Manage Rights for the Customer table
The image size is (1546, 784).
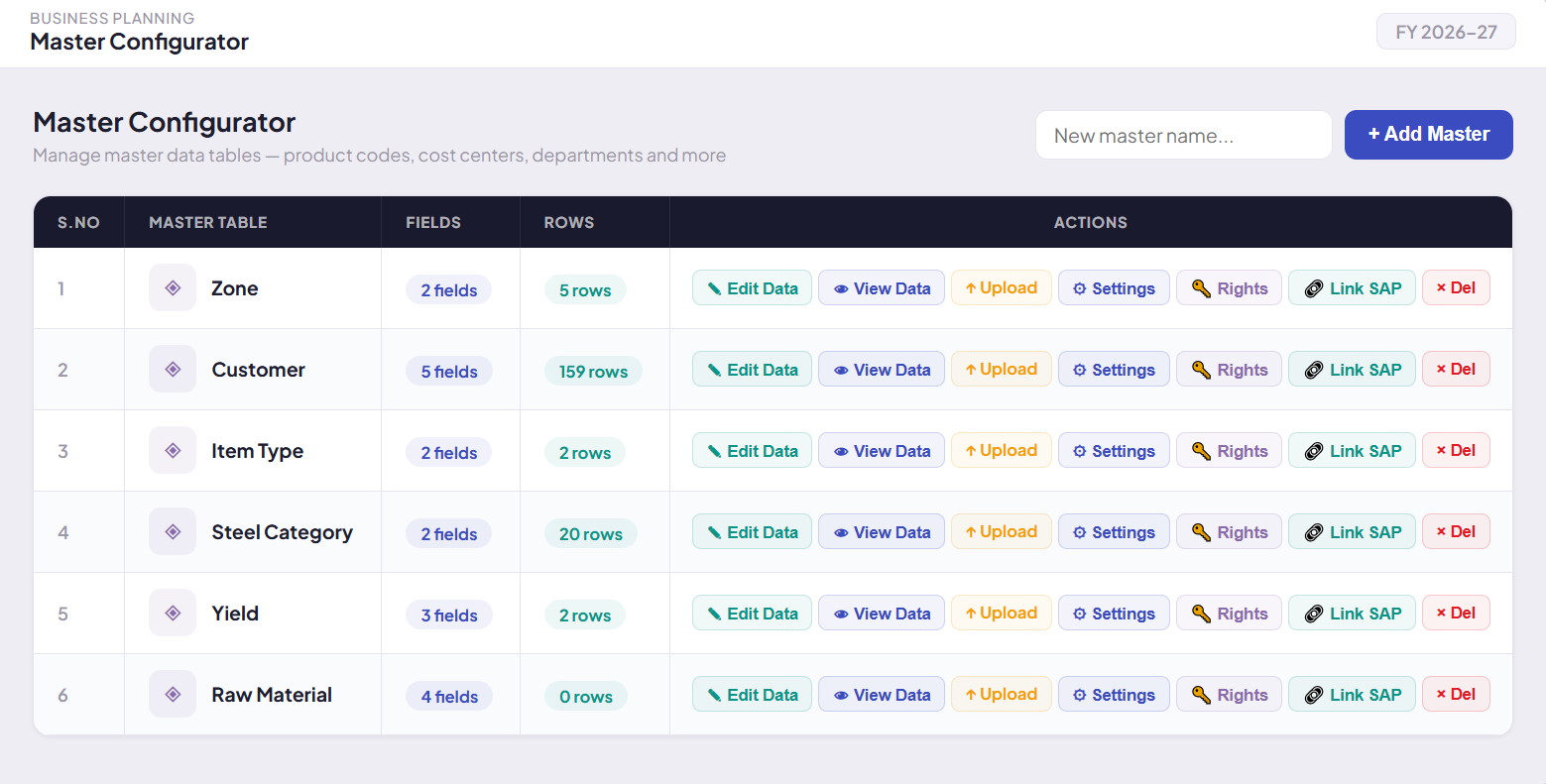coord(1229,370)
